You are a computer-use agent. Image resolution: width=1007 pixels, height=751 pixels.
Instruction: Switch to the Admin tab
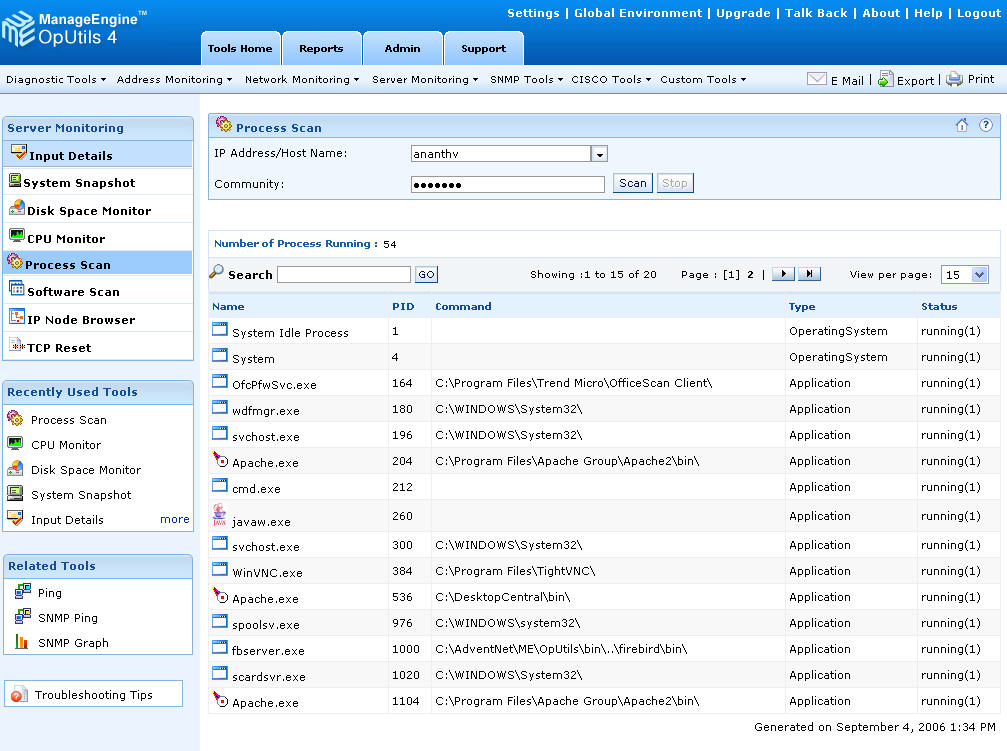tap(402, 48)
